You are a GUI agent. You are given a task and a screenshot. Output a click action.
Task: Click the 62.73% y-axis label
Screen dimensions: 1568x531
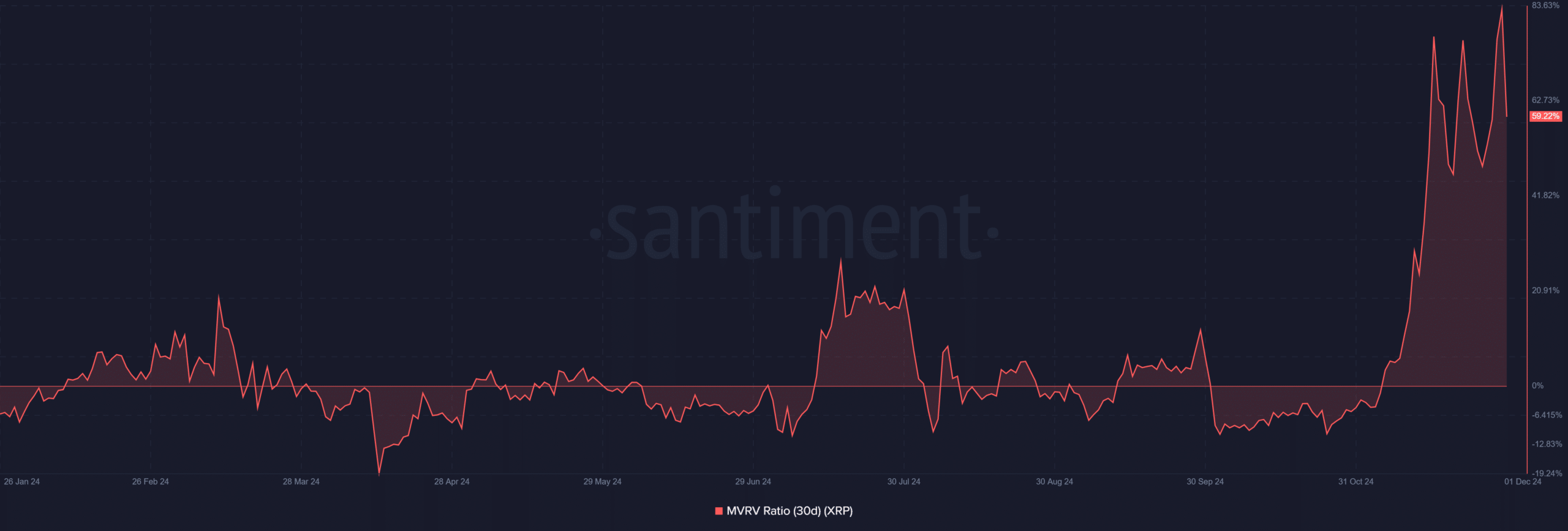coord(1545,100)
